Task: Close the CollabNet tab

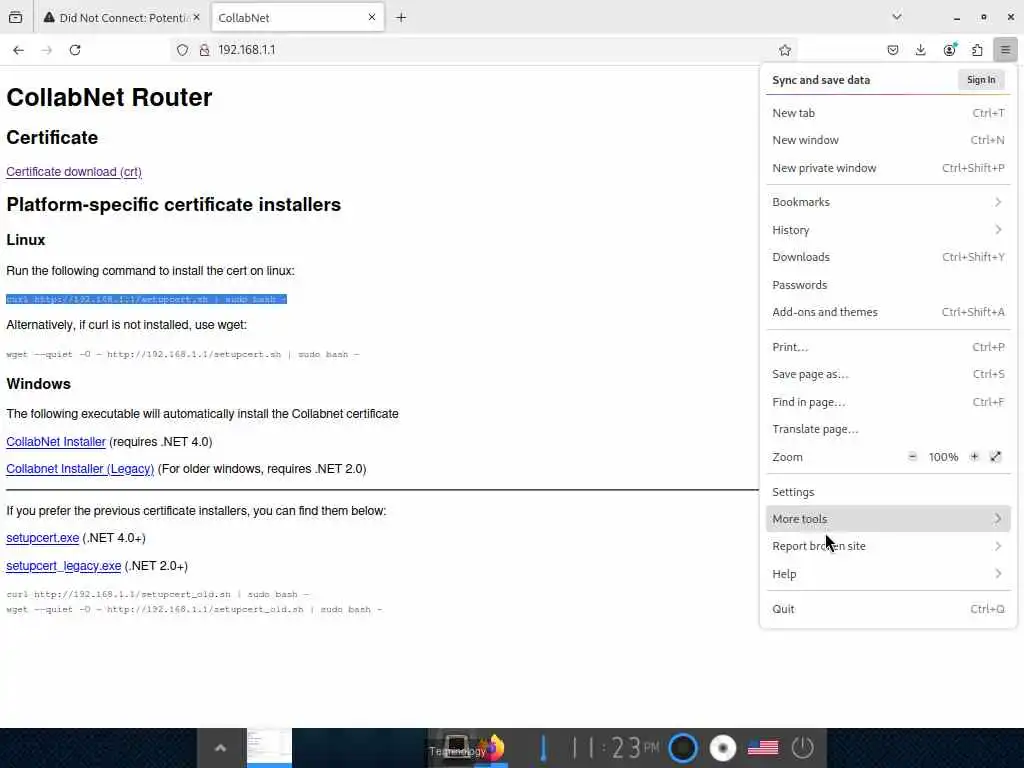Action: click(372, 17)
